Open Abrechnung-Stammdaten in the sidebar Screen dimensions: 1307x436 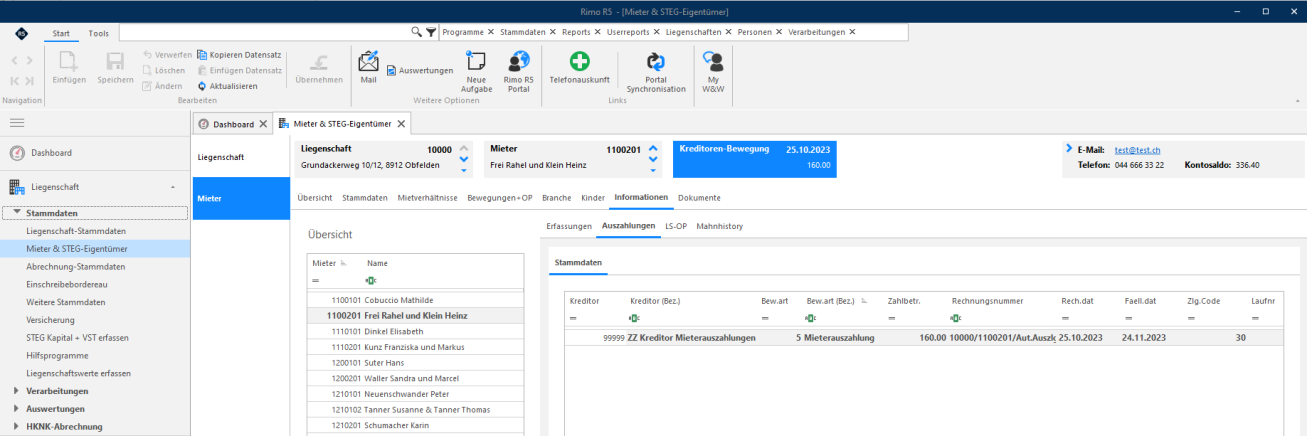pos(76,267)
